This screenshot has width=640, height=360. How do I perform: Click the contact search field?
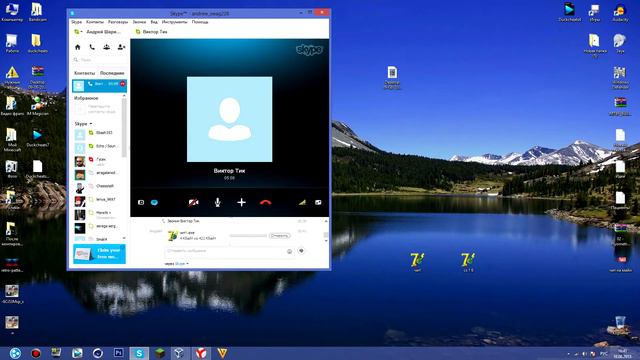(100, 60)
